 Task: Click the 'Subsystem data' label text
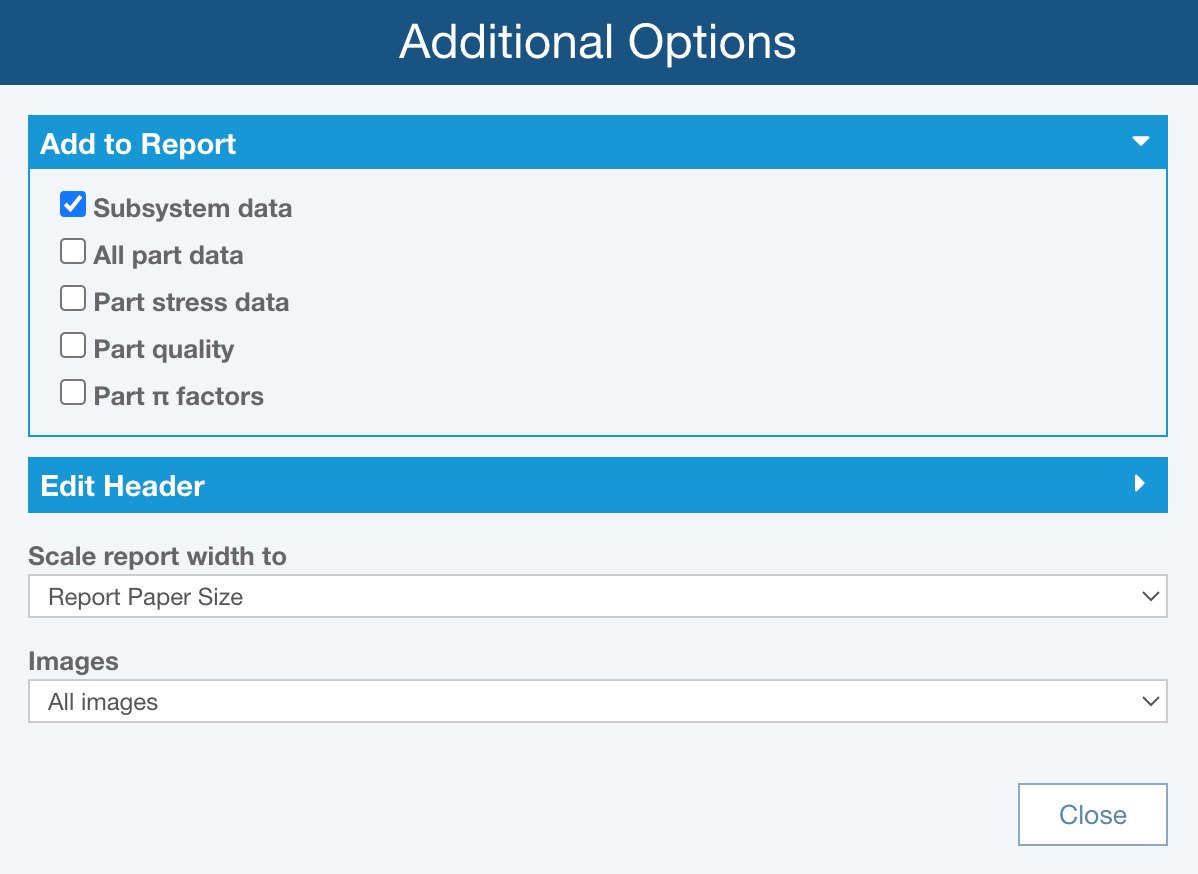pos(192,209)
